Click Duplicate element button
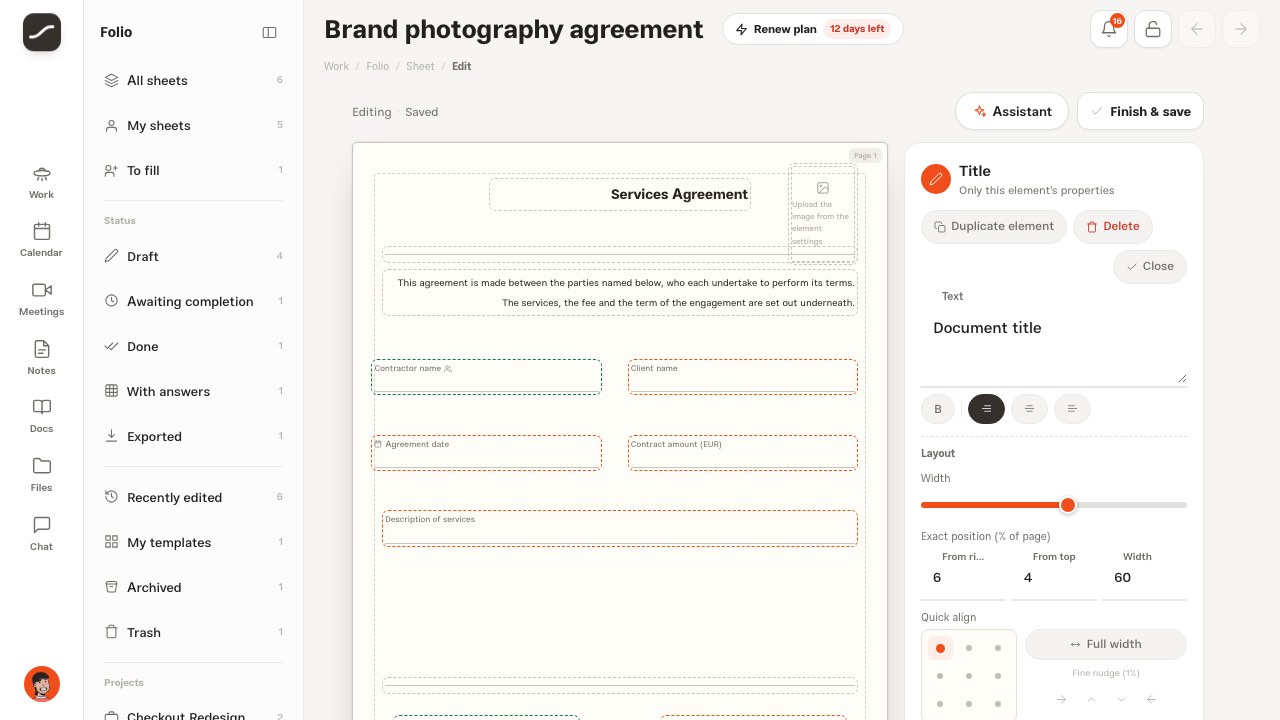This screenshot has width=1280, height=720. tap(994, 226)
